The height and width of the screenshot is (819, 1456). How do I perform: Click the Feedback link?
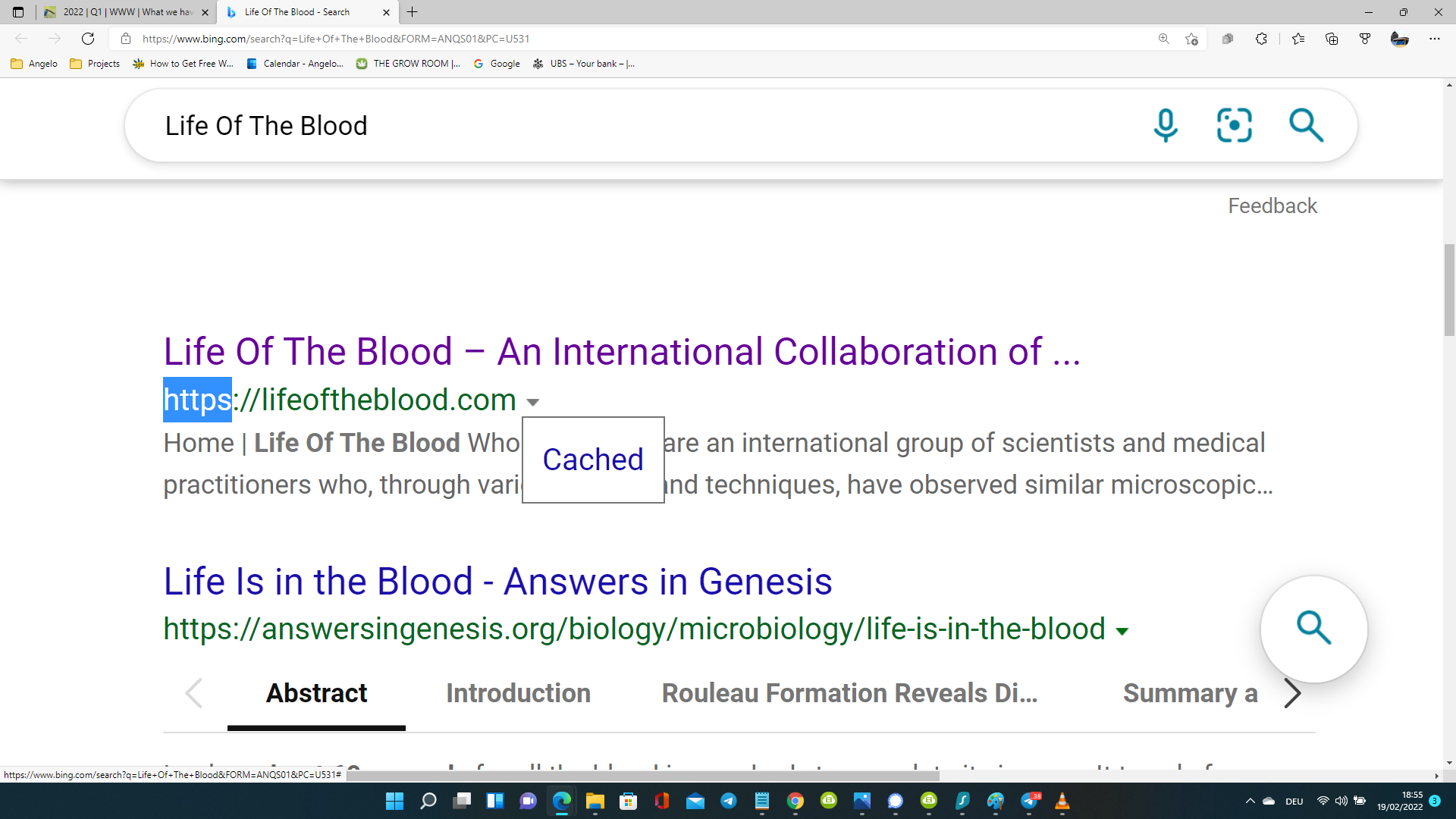1272,206
